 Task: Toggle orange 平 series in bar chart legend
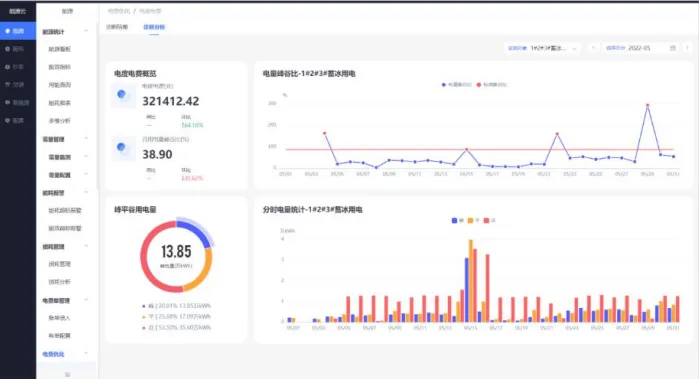pos(473,220)
